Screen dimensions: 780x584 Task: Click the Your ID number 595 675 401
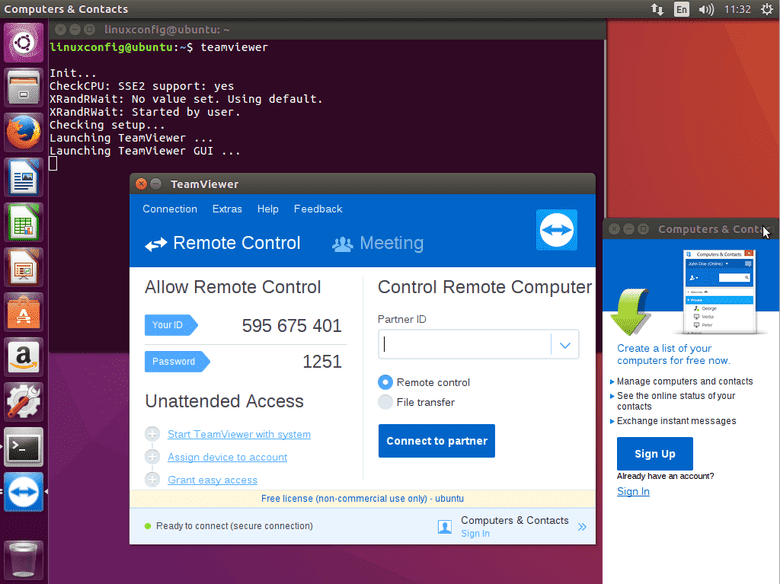click(x=292, y=326)
